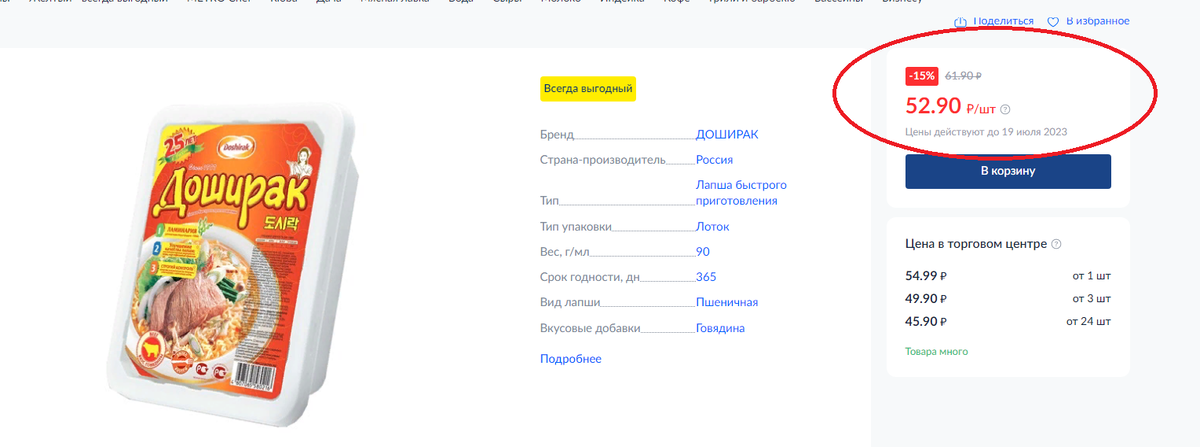Click the Говядина flavor link
Image resolution: width=1200 pixels, height=447 pixels.
click(720, 328)
